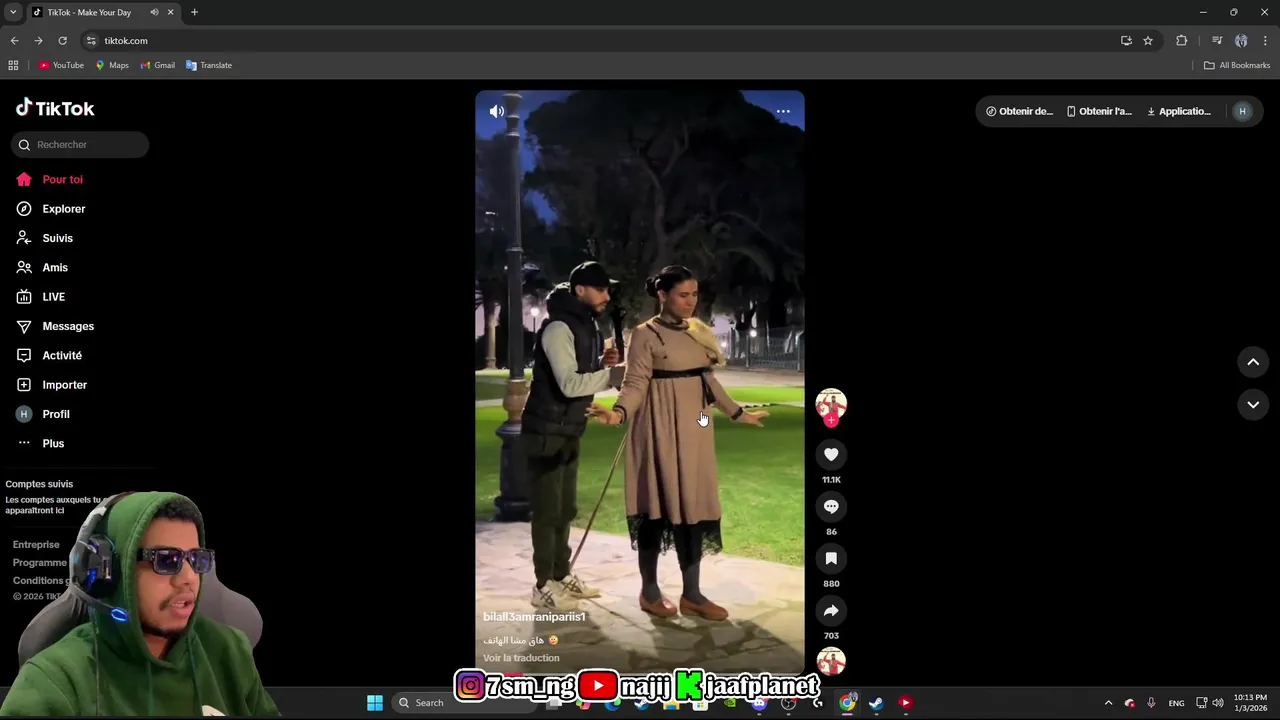This screenshot has width=1280, height=720.
Task: Open the Chrome profile avatar
Action: pos(1241,41)
